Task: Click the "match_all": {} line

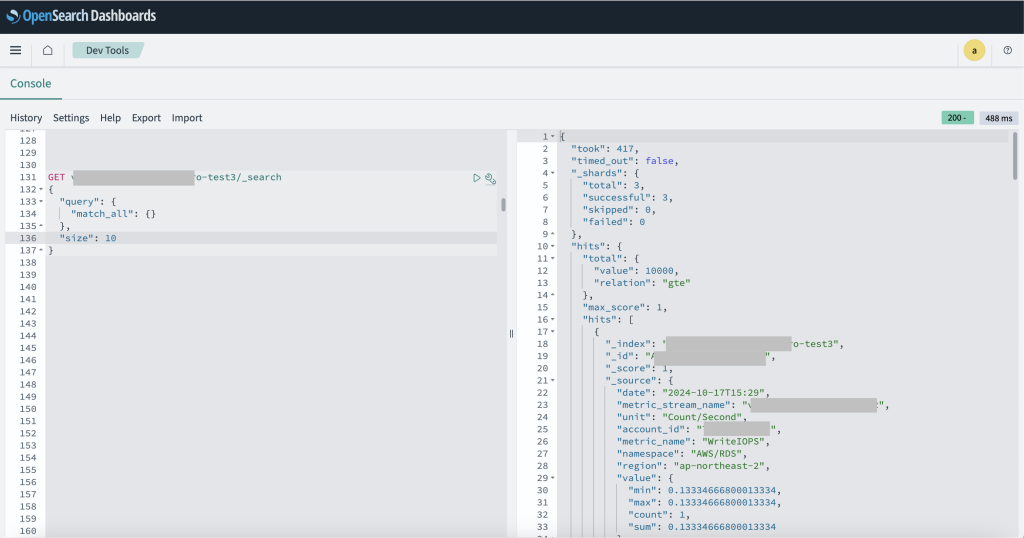Action: [x=114, y=214]
